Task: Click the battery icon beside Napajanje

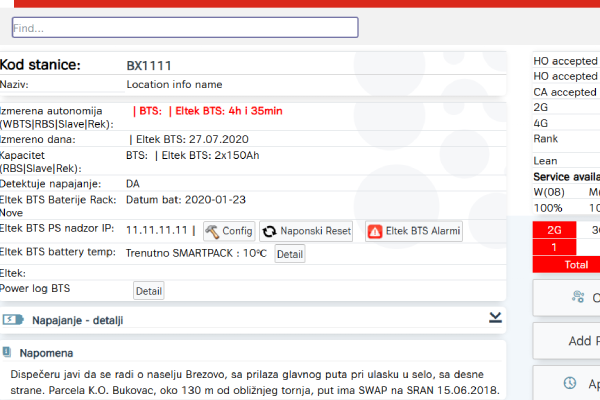Action: tap(13, 320)
